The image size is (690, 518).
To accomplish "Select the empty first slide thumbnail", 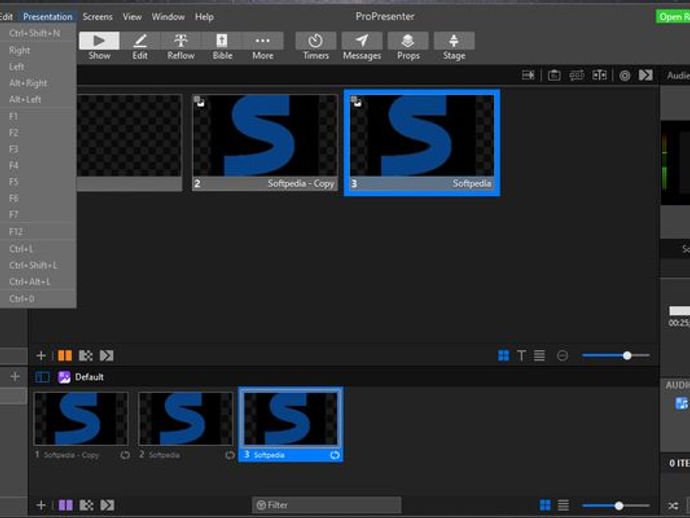I will [x=129, y=142].
